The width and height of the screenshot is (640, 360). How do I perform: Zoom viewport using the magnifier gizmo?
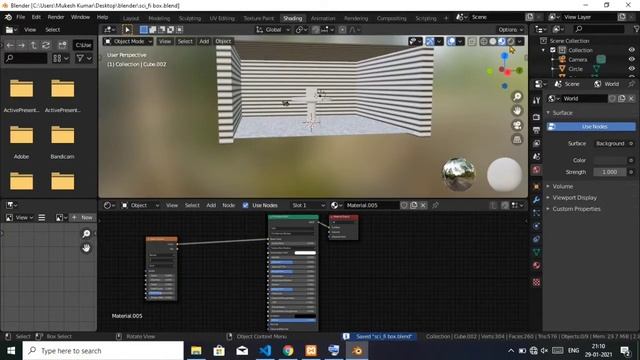tap(517, 96)
